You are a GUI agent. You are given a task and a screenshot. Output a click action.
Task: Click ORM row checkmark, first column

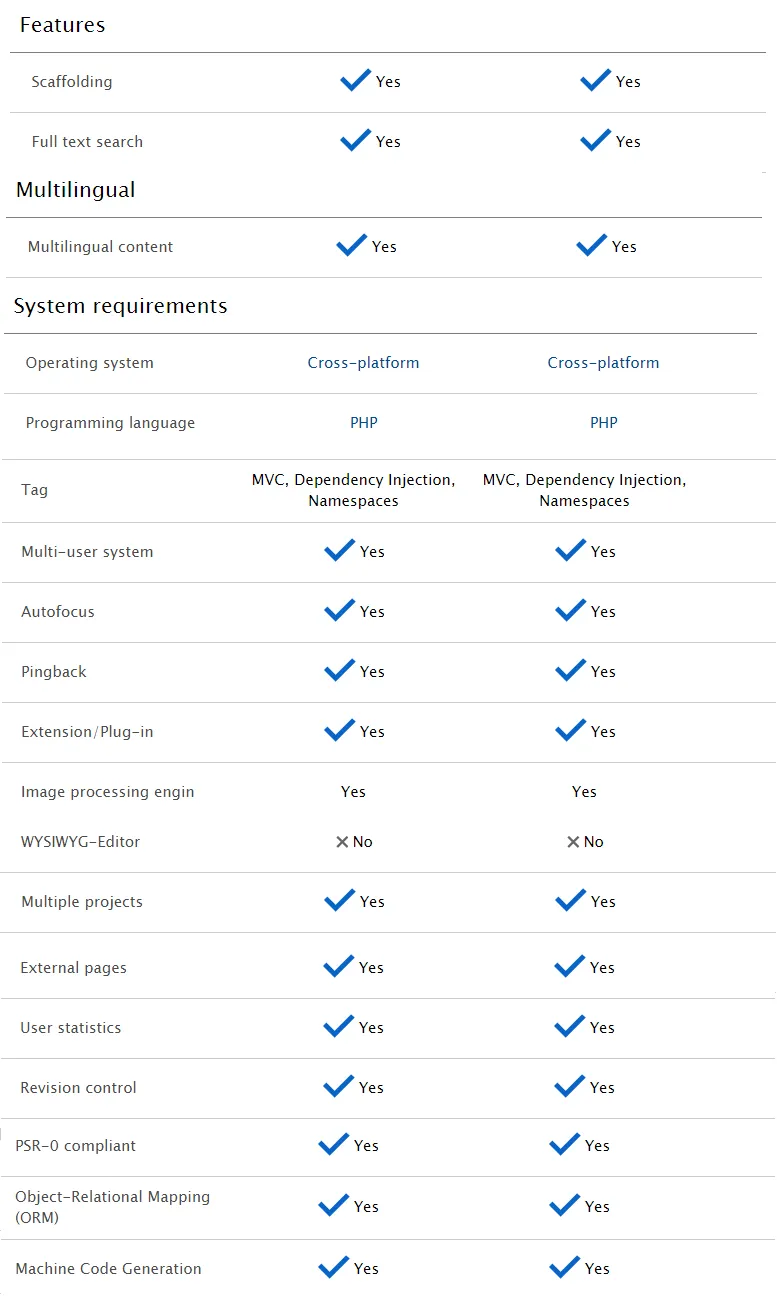[x=333, y=1206]
